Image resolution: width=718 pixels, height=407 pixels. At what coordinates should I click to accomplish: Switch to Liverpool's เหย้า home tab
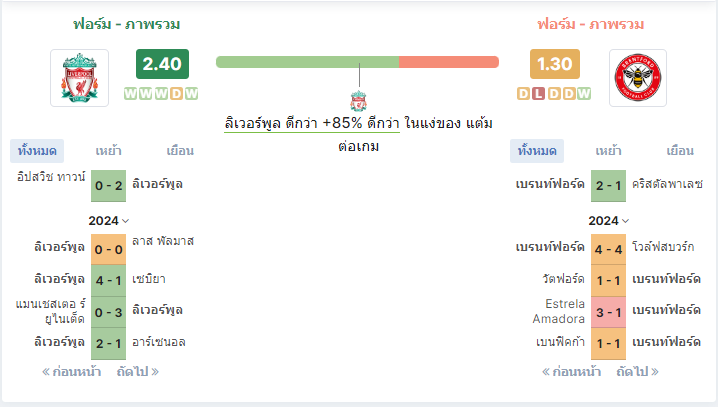coord(108,151)
